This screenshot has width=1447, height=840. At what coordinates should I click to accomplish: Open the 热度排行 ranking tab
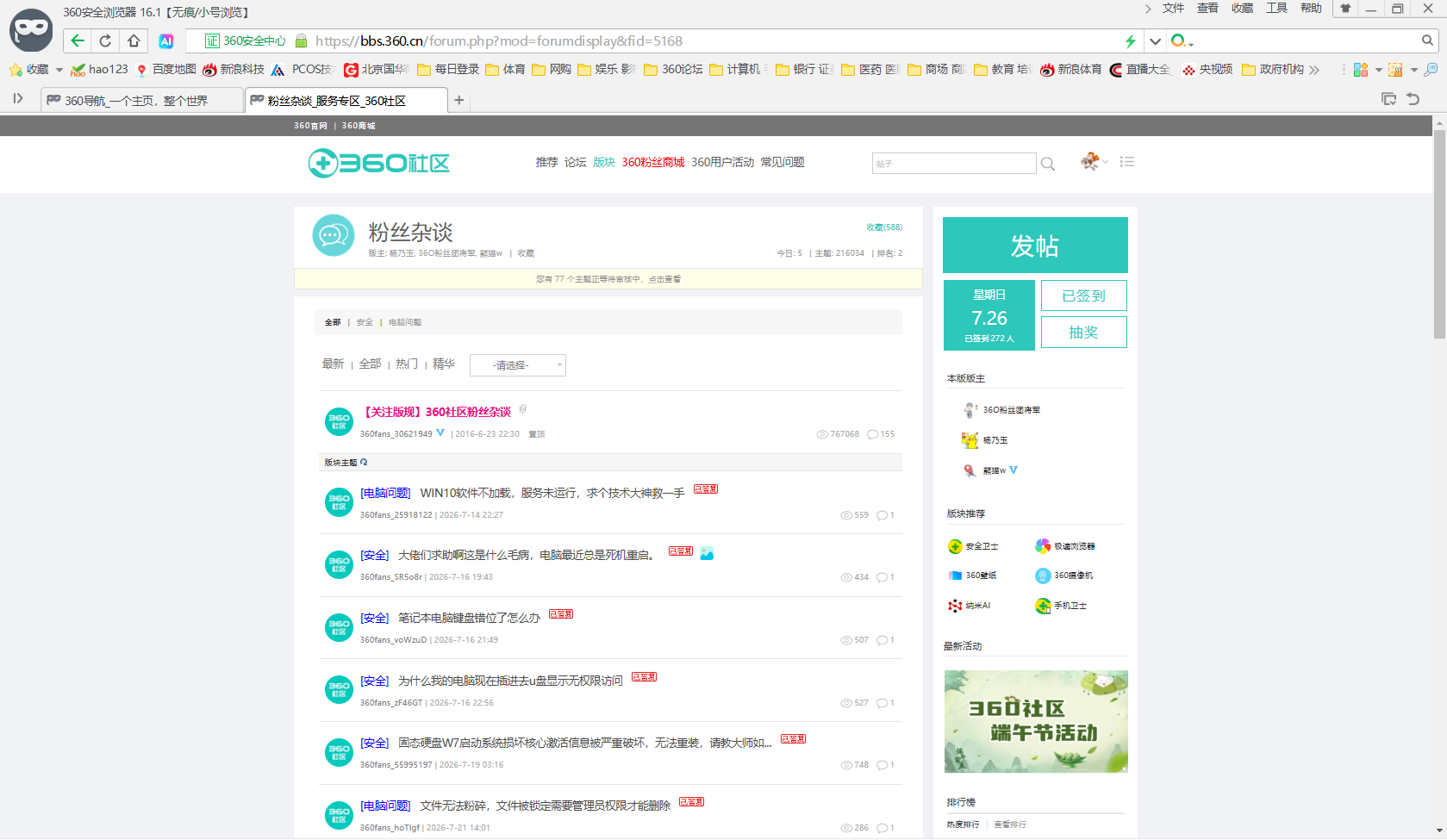pos(963,824)
